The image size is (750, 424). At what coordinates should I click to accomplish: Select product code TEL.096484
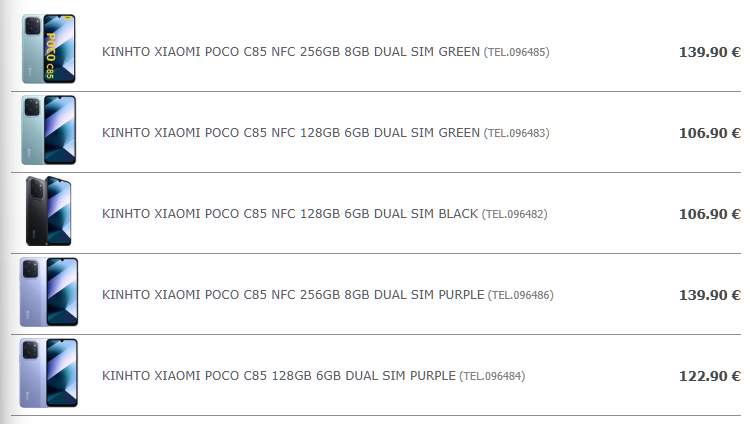(492, 376)
